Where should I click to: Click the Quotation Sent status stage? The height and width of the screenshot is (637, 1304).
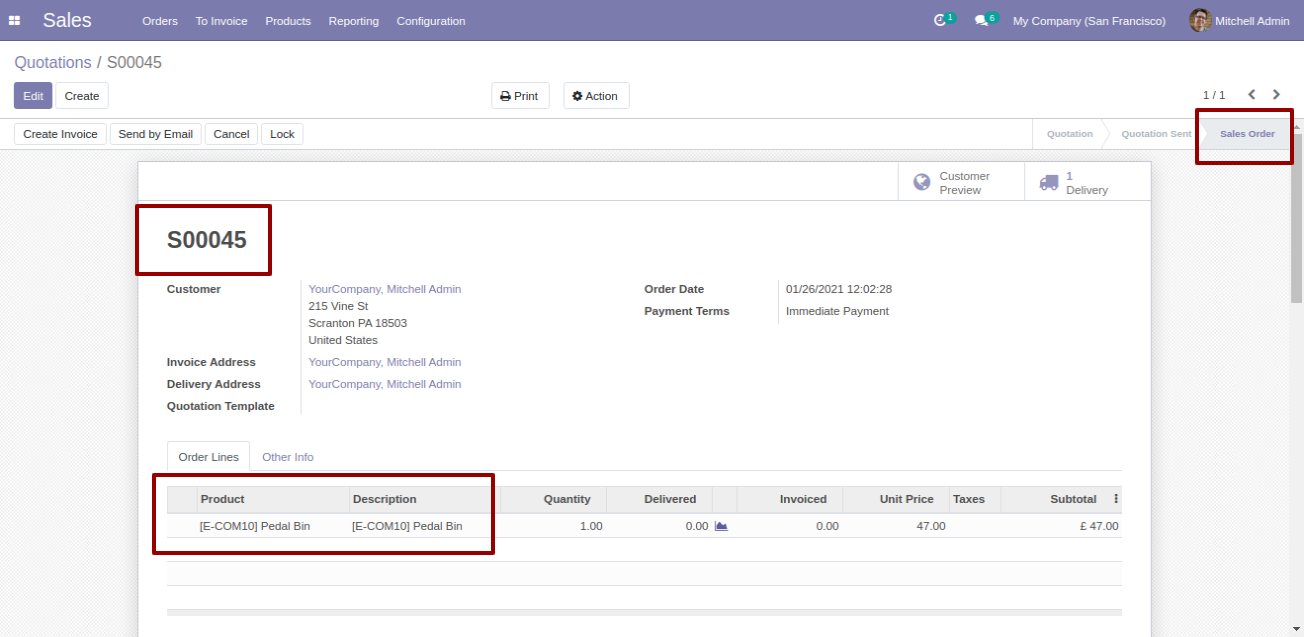1156,134
